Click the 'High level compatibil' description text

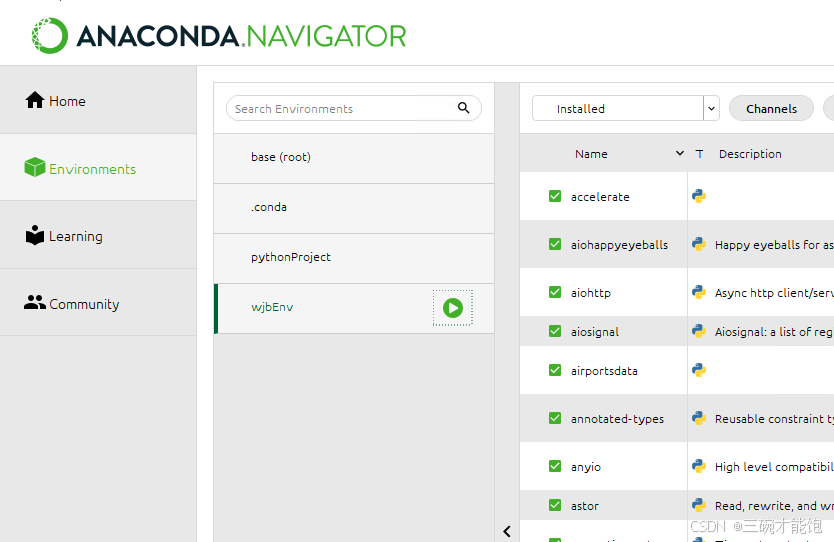[x=774, y=466]
